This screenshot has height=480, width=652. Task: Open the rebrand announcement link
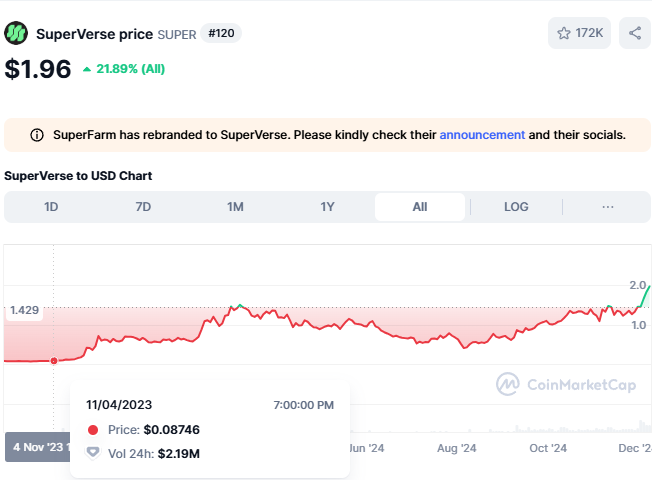[x=482, y=135]
